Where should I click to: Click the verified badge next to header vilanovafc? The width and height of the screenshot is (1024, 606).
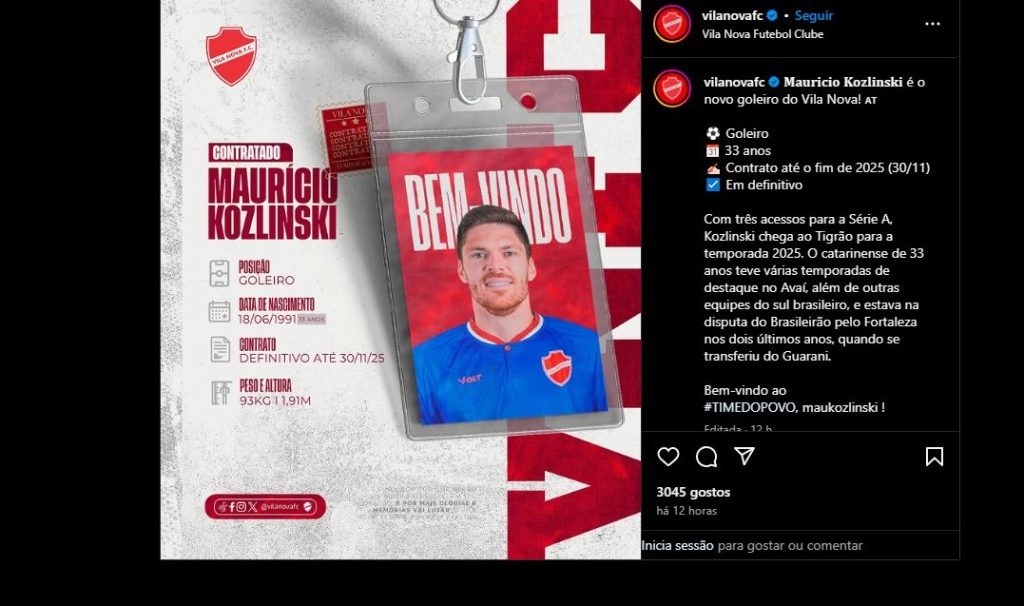tap(772, 15)
